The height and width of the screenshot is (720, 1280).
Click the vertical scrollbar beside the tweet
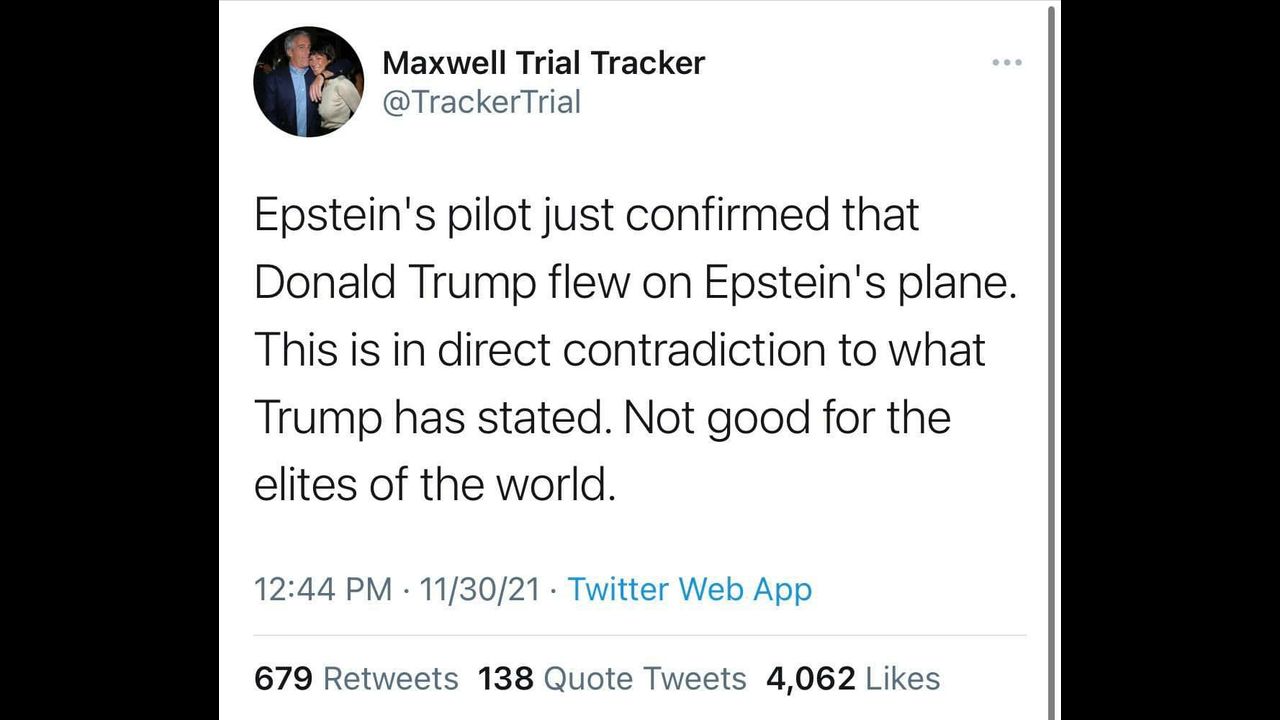point(1051,360)
